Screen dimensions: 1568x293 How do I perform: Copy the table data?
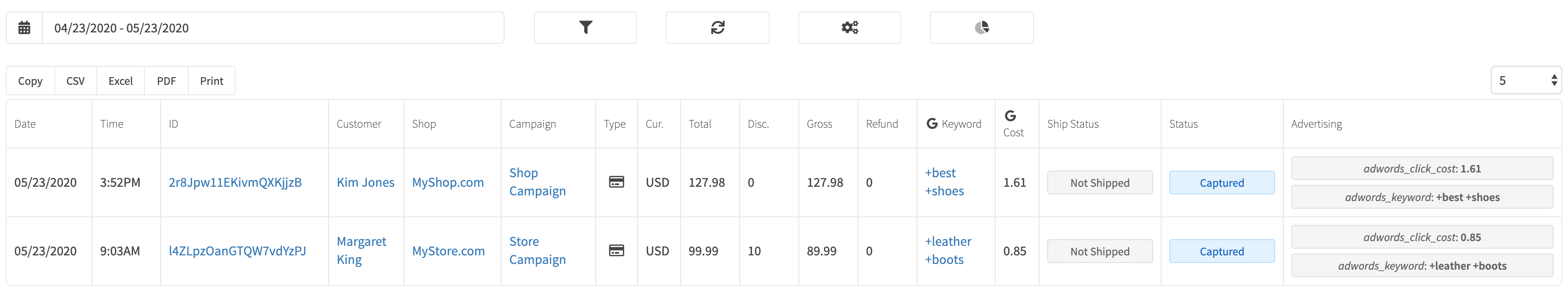31,81
